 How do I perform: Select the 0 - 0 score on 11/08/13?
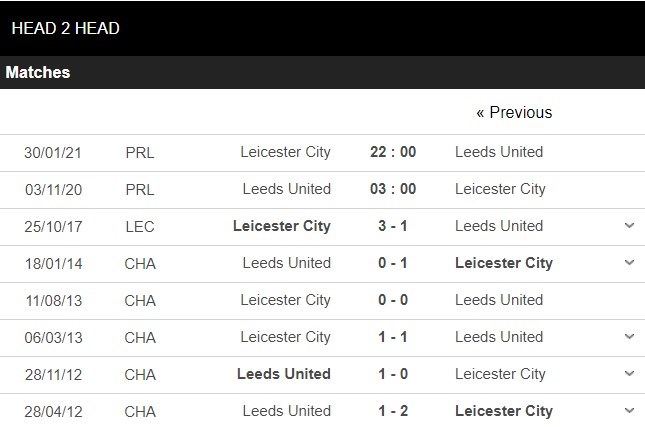click(x=392, y=300)
